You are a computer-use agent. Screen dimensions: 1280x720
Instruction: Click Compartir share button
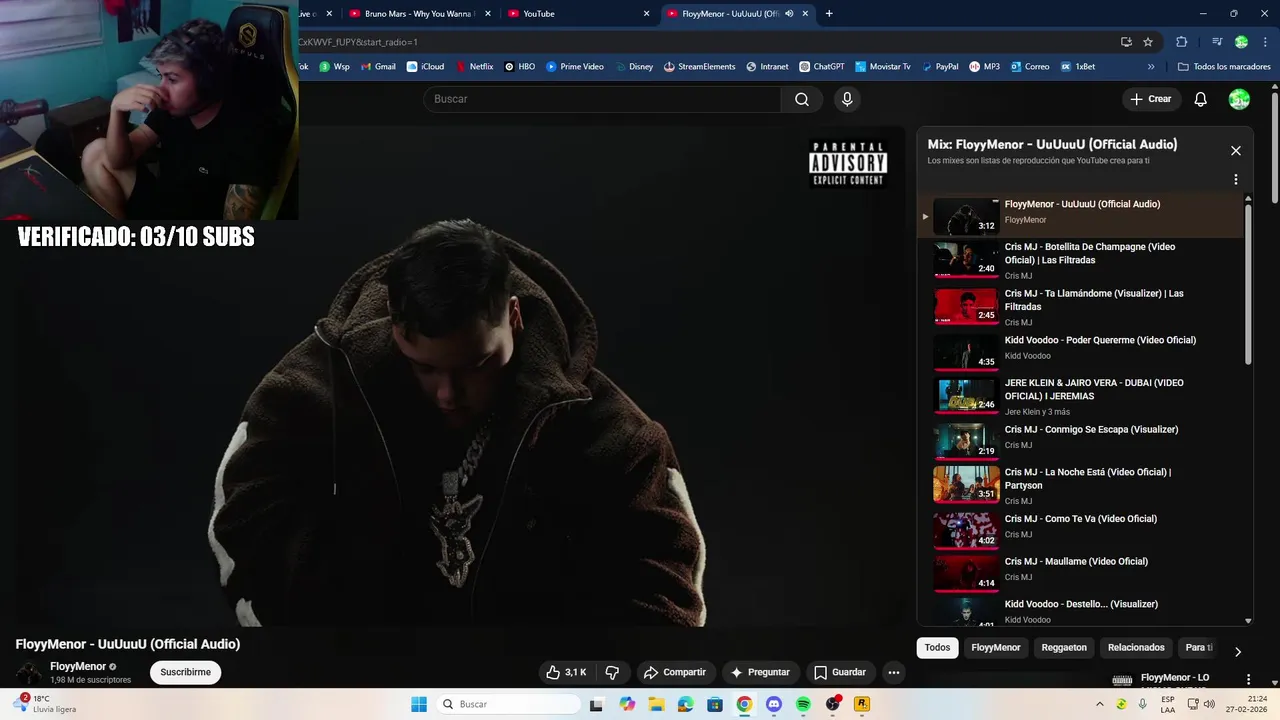click(675, 672)
